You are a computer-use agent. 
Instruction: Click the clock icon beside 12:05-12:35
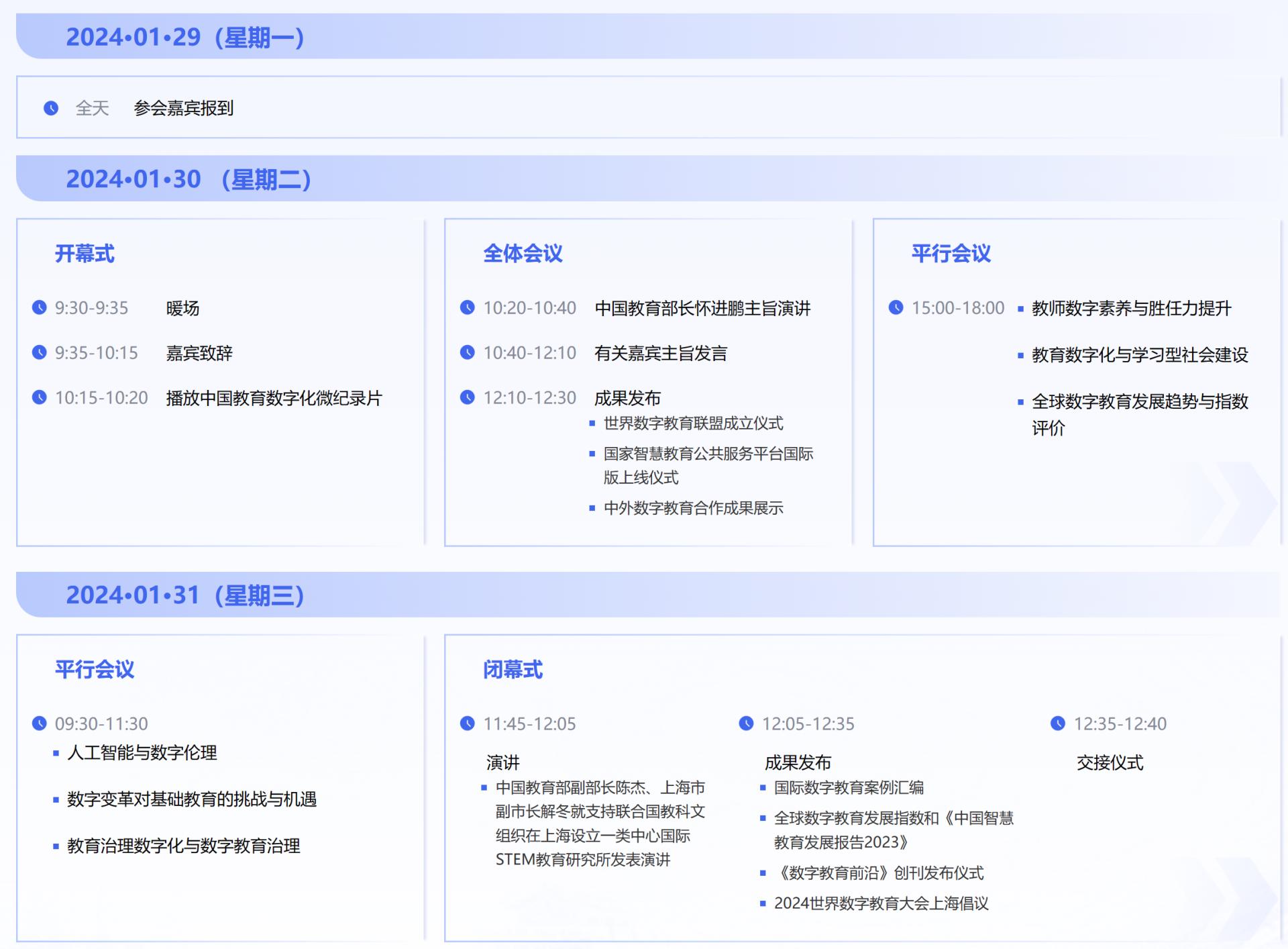(745, 723)
